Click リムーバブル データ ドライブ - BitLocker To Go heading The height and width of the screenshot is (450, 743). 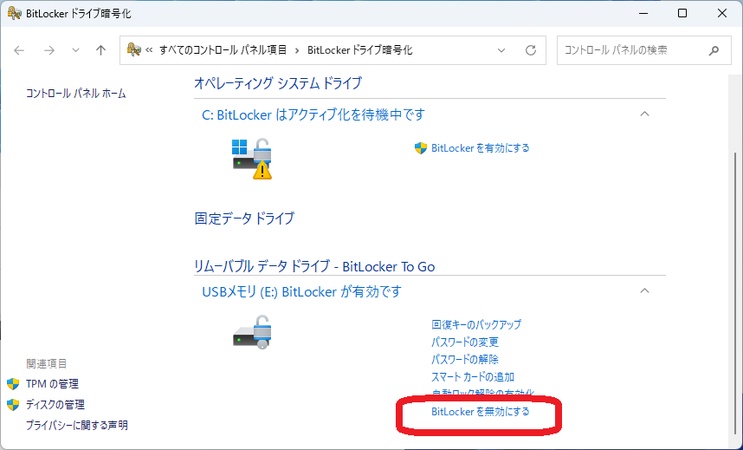pos(315,267)
